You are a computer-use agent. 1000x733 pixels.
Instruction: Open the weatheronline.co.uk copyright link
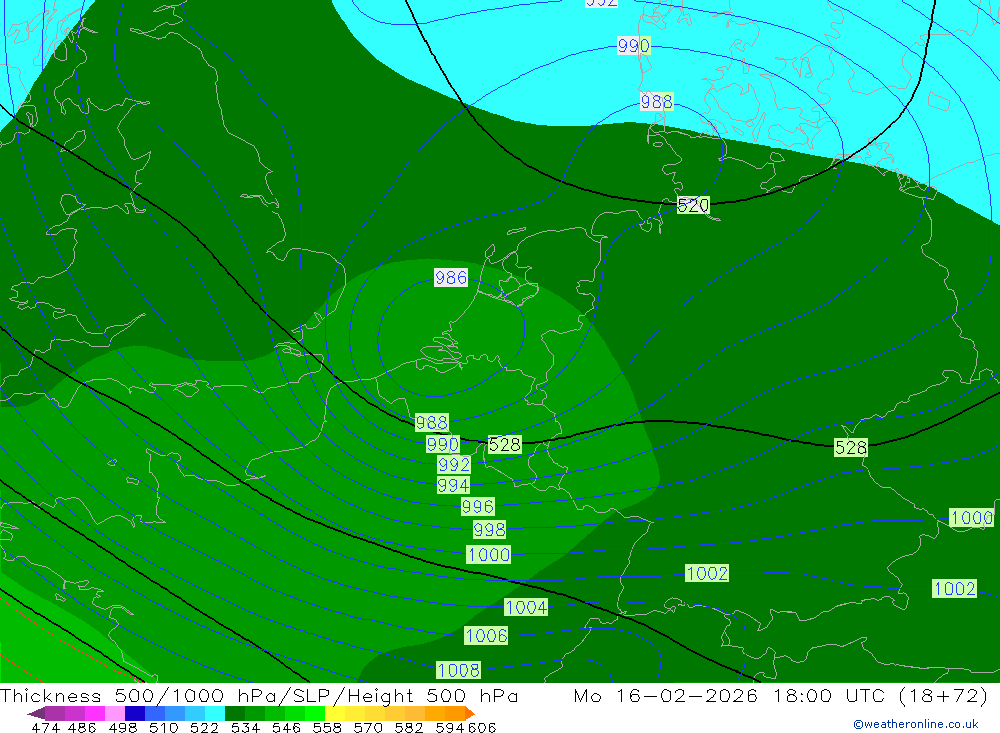pos(916,724)
